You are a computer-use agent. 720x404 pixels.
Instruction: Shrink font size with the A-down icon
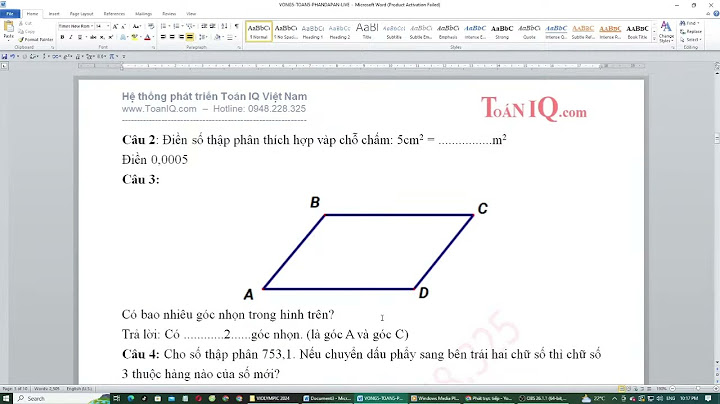click(x=123, y=27)
